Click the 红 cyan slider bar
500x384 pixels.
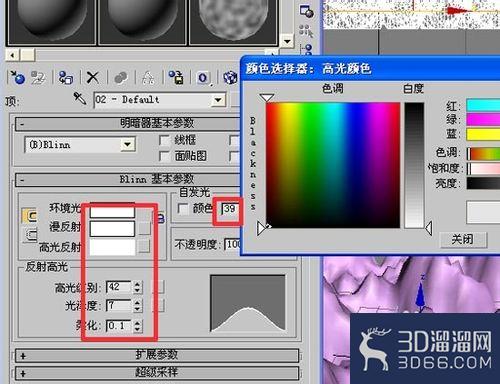point(483,105)
